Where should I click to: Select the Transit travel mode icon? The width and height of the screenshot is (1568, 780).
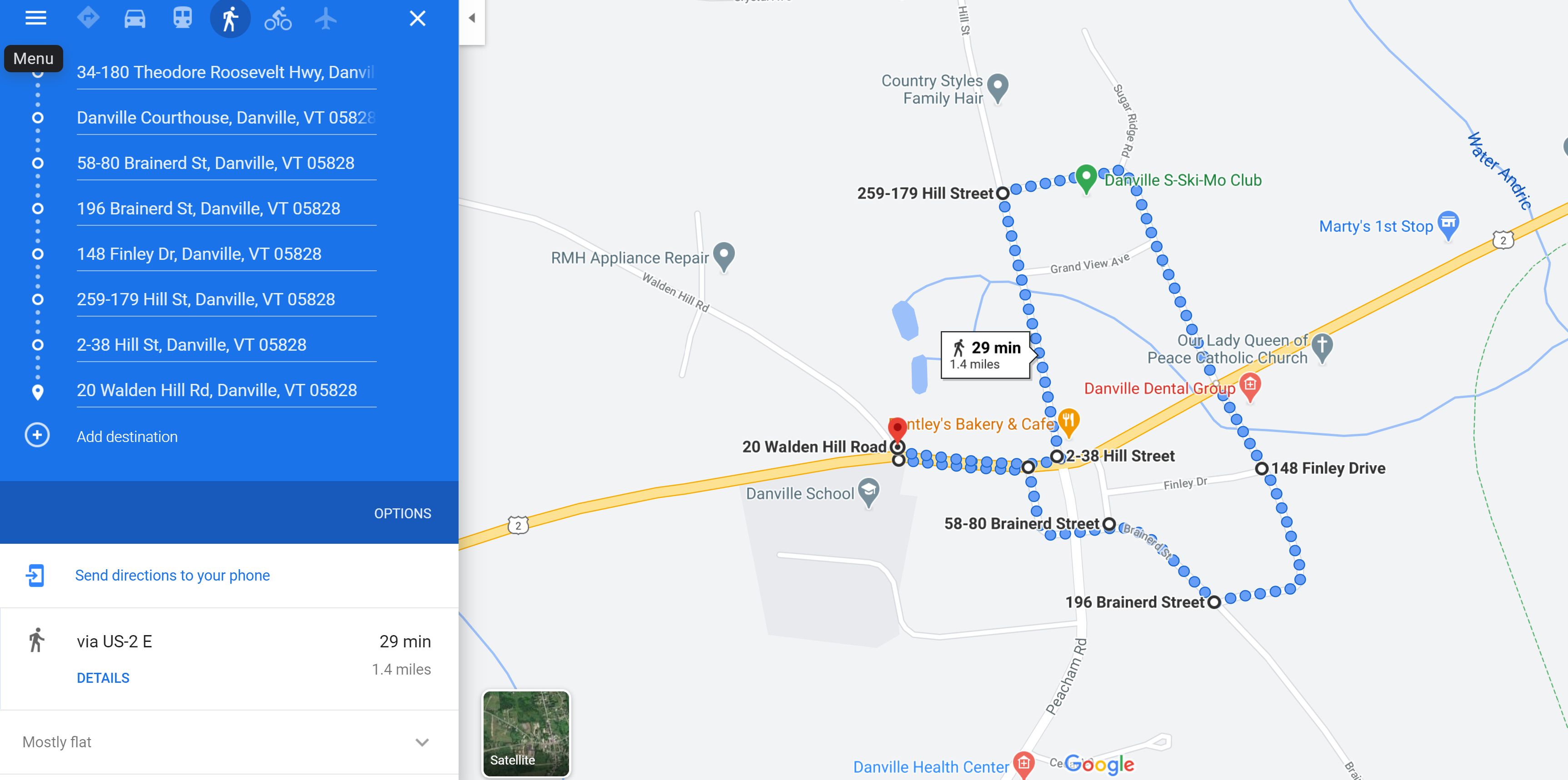point(183,18)
